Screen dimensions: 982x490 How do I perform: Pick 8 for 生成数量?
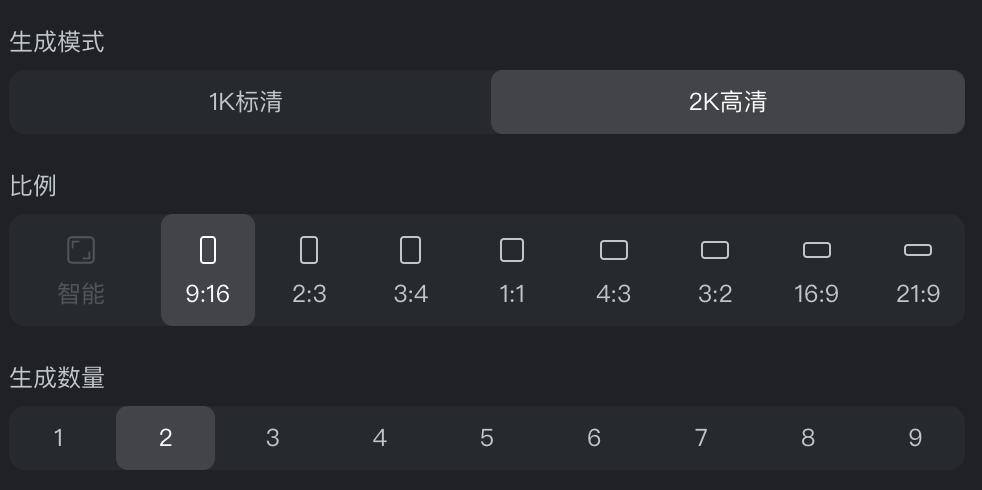pyautogui.click(x=808, y=438)
